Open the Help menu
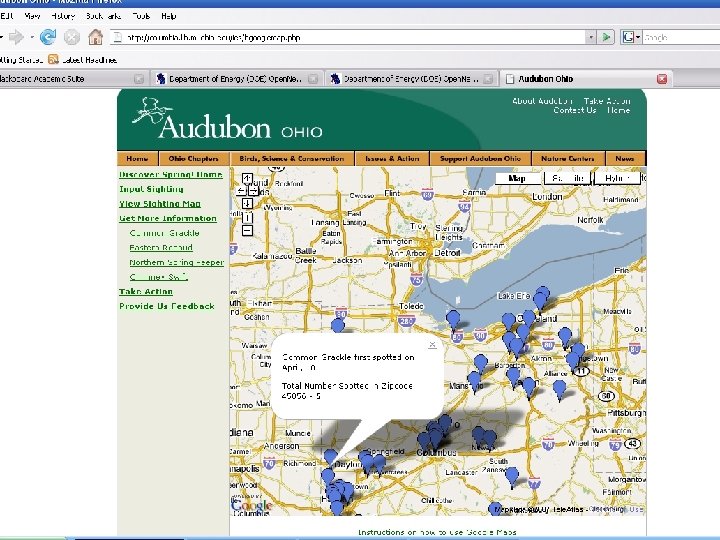720x540 pixels. (x=169, y=16)
